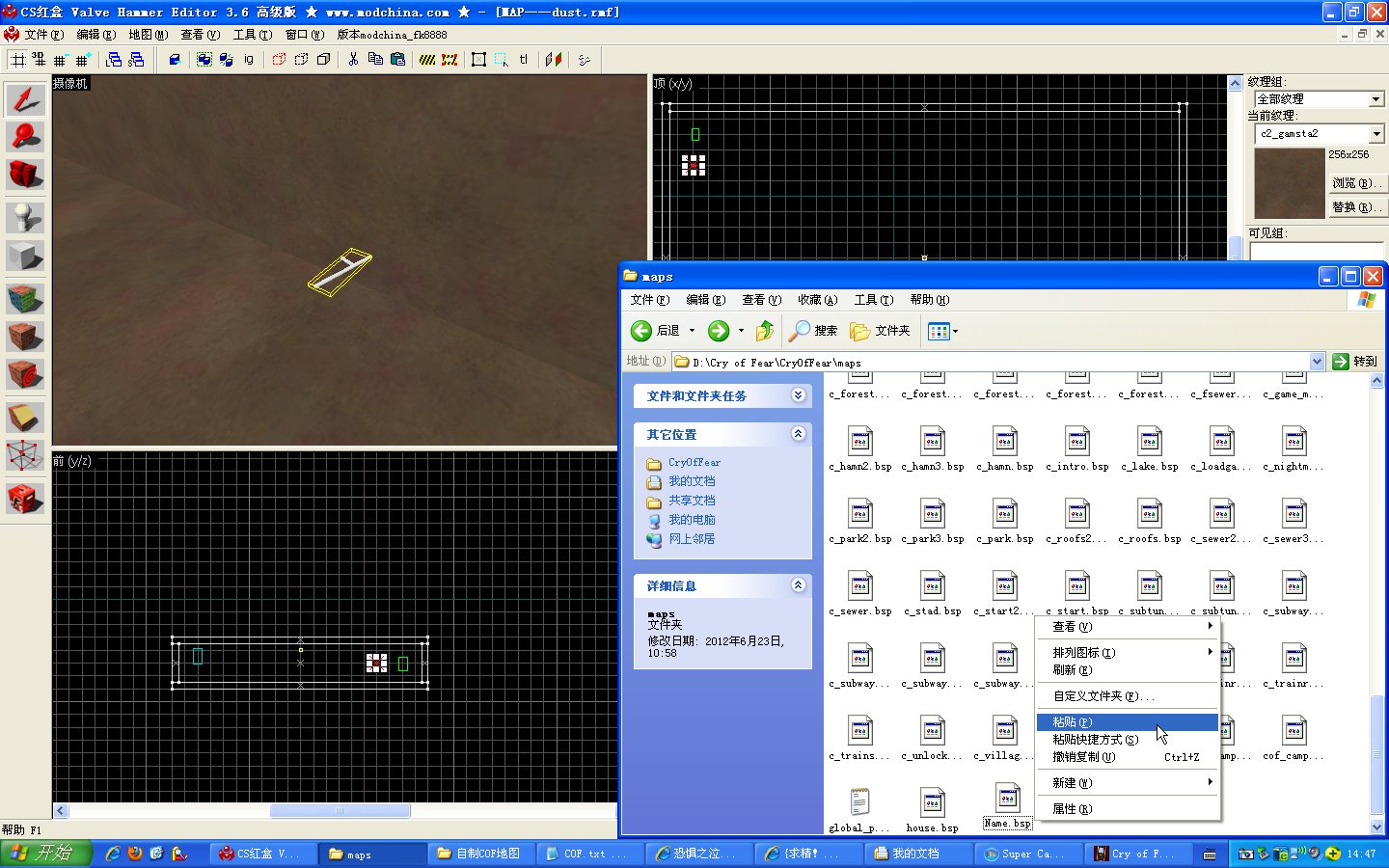This screenshot has width=1389, height=868.
Task: Click the 搜索 search button in Explorer
Action: click(813, 331)
